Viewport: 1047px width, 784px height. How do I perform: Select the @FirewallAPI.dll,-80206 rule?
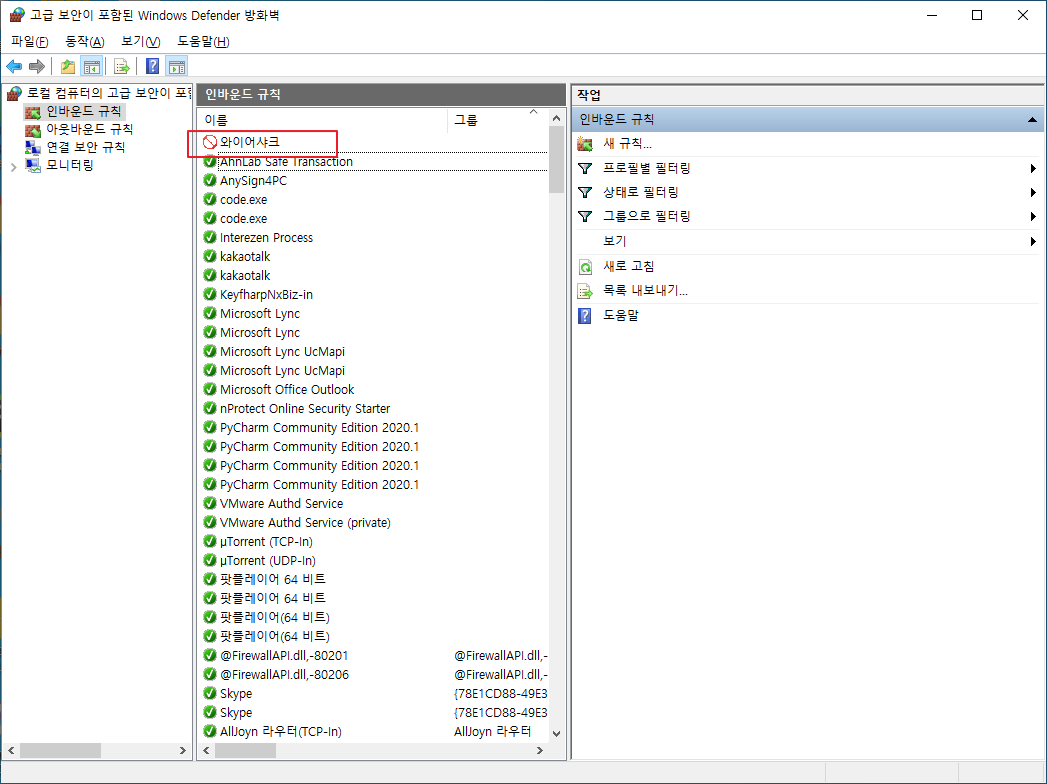point(374,674)
